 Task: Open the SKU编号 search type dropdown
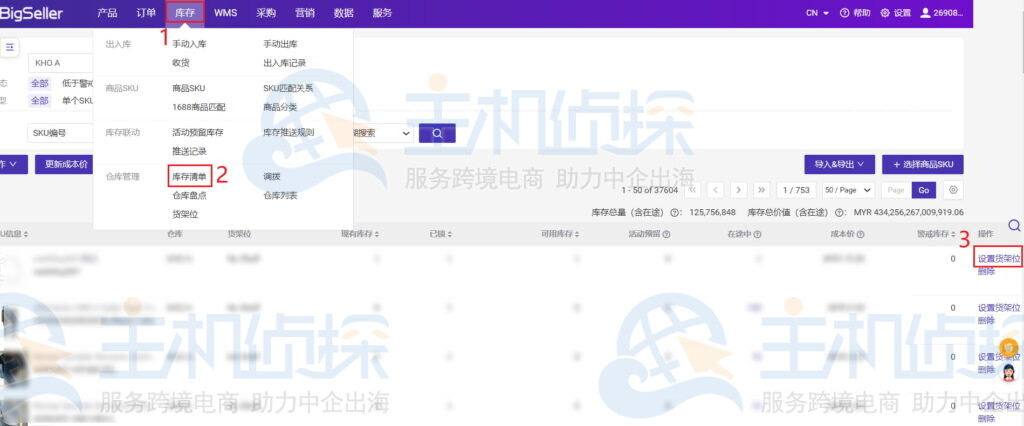62,133
